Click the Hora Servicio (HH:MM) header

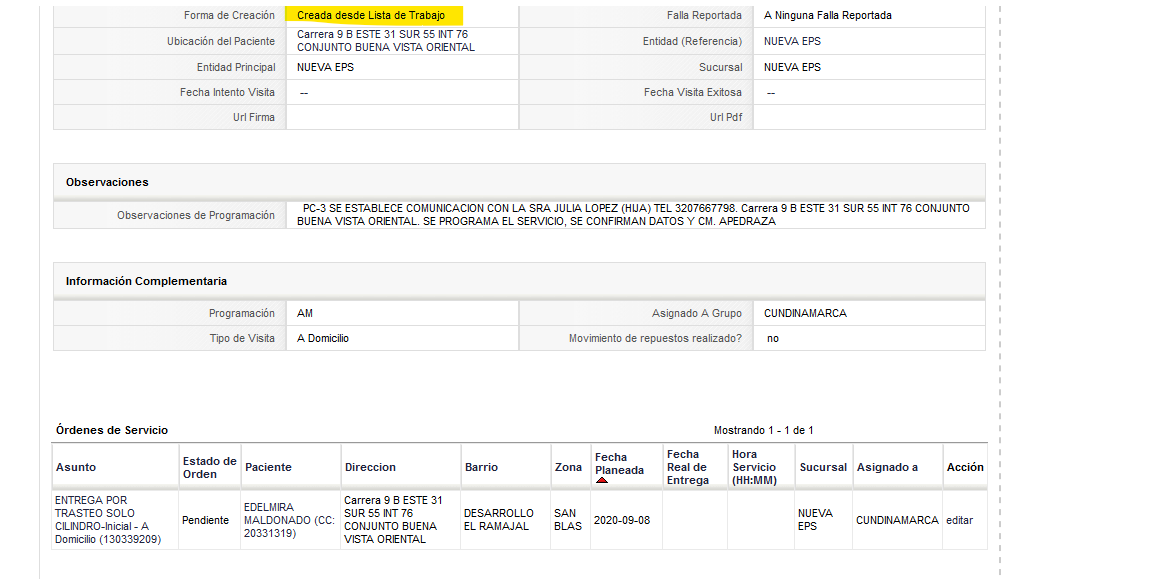click(x=754, y=467)
